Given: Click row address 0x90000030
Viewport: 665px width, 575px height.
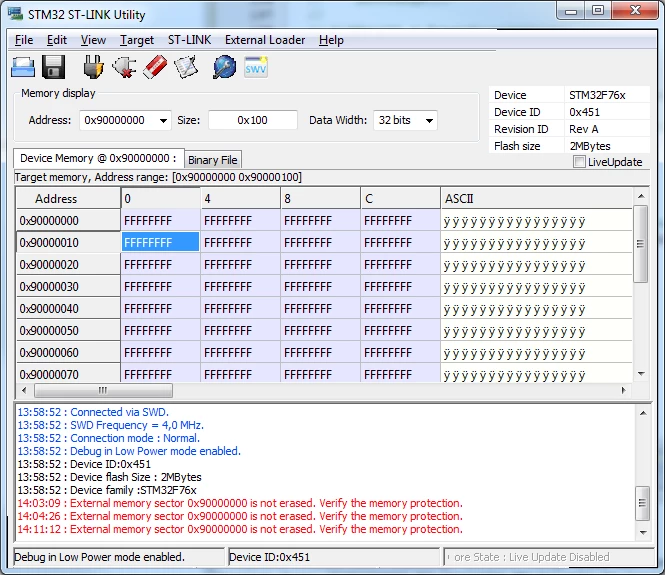Looking at the screenshot, I should [x=68, y=287].
